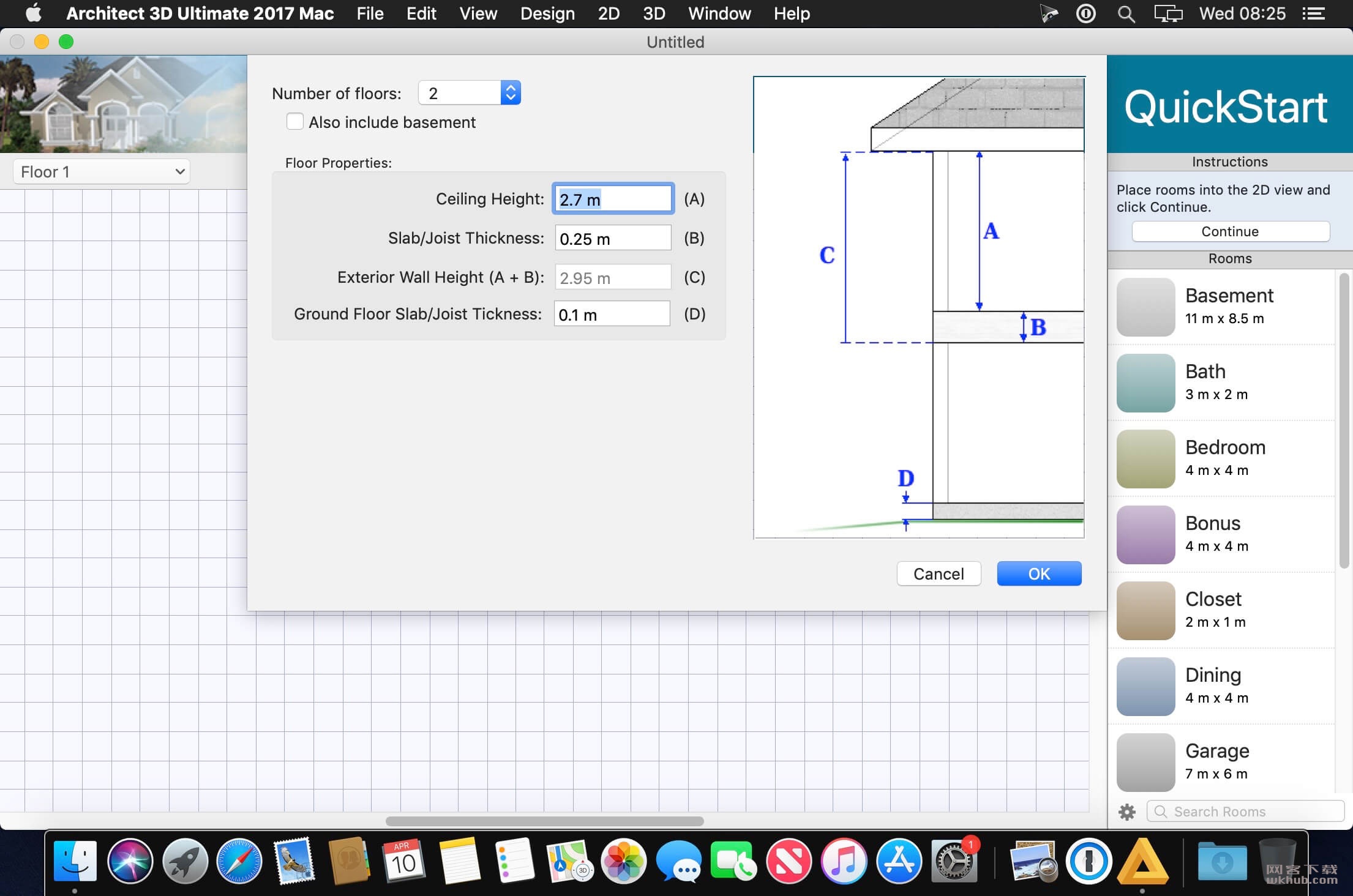Select the Closet room swatch
This screenshot has width=1353, height=896.
coord(1145,610)
